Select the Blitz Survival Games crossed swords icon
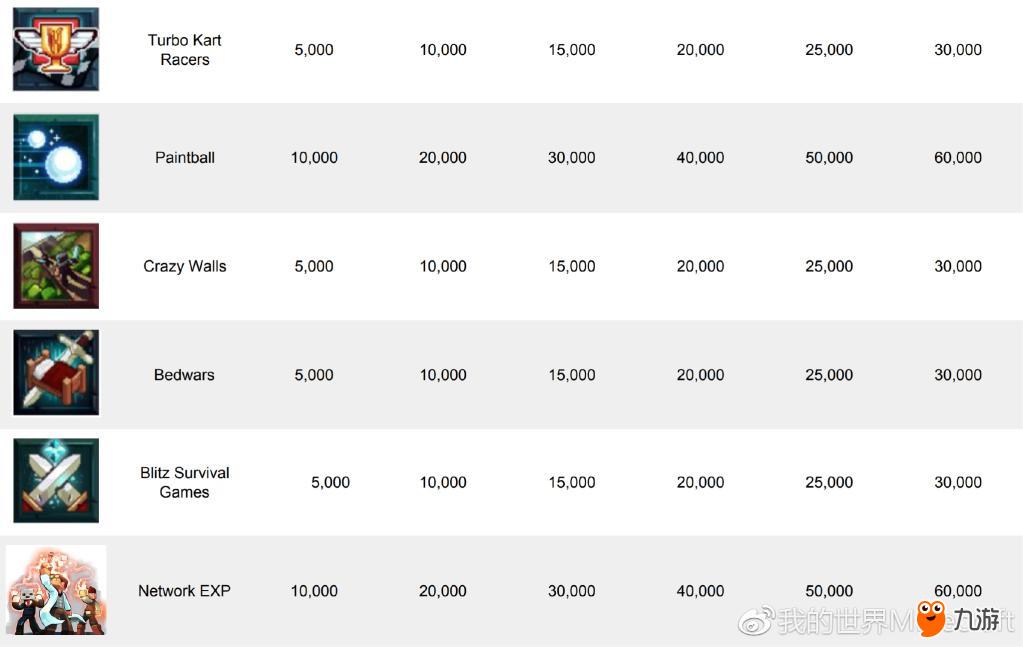This screenshot has height=647, width=1023. (56, 480)
